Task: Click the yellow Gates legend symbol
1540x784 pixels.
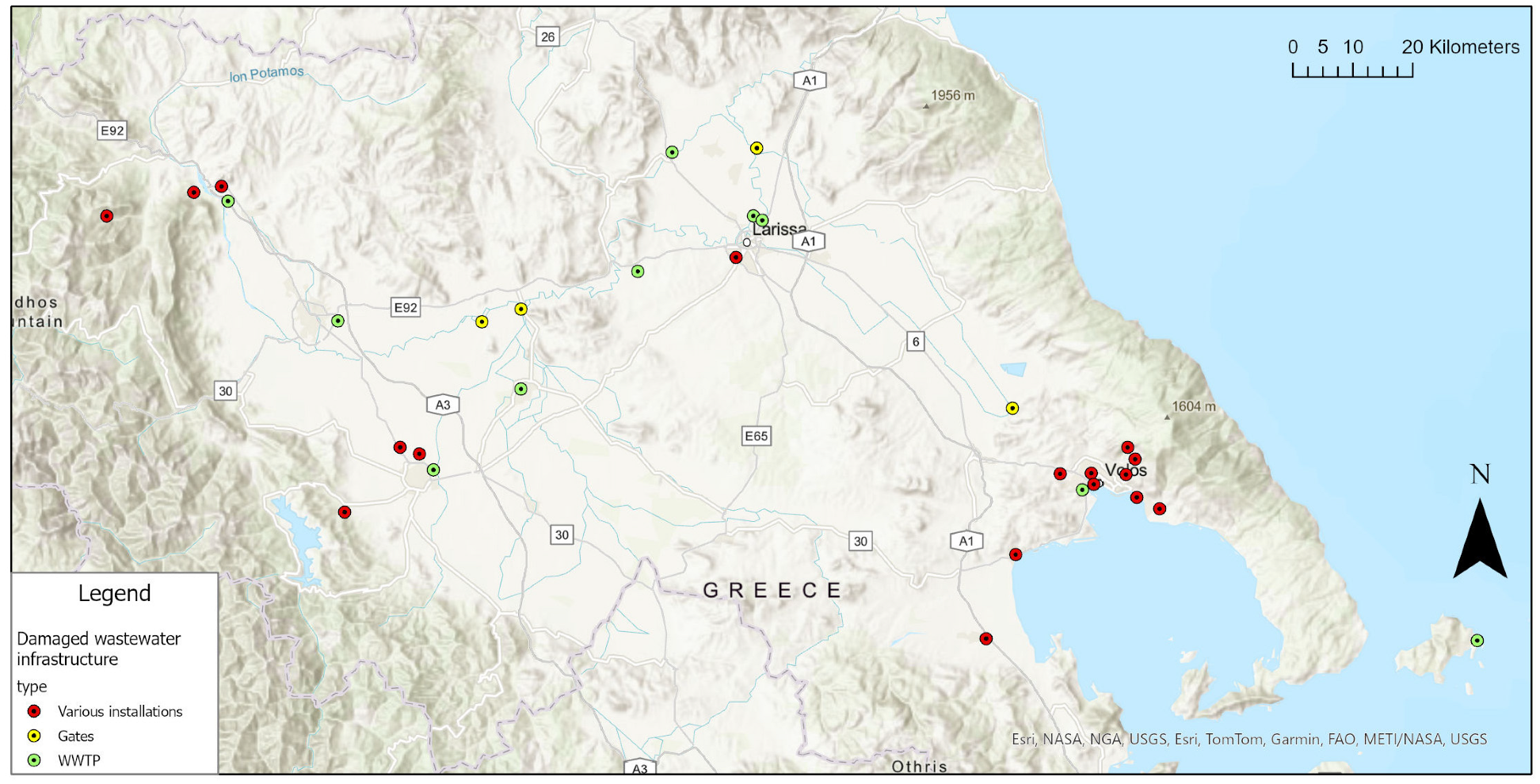Action: coord(34,736)
